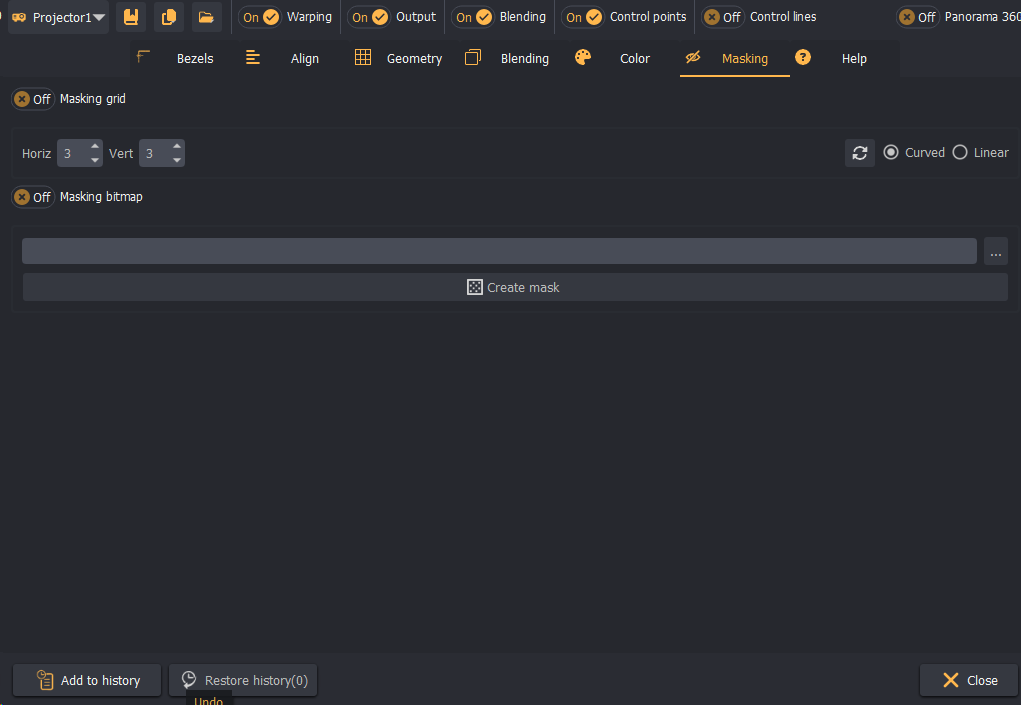Click the save configuration icon
Viewport: 1021px width, 705px height.
[x=131, y=17]
